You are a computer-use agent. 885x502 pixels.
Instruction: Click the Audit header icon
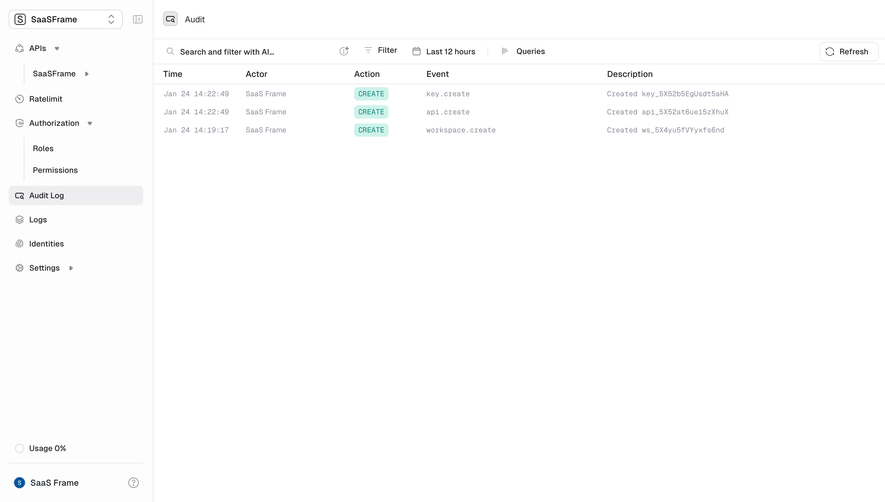click(170, 19)
